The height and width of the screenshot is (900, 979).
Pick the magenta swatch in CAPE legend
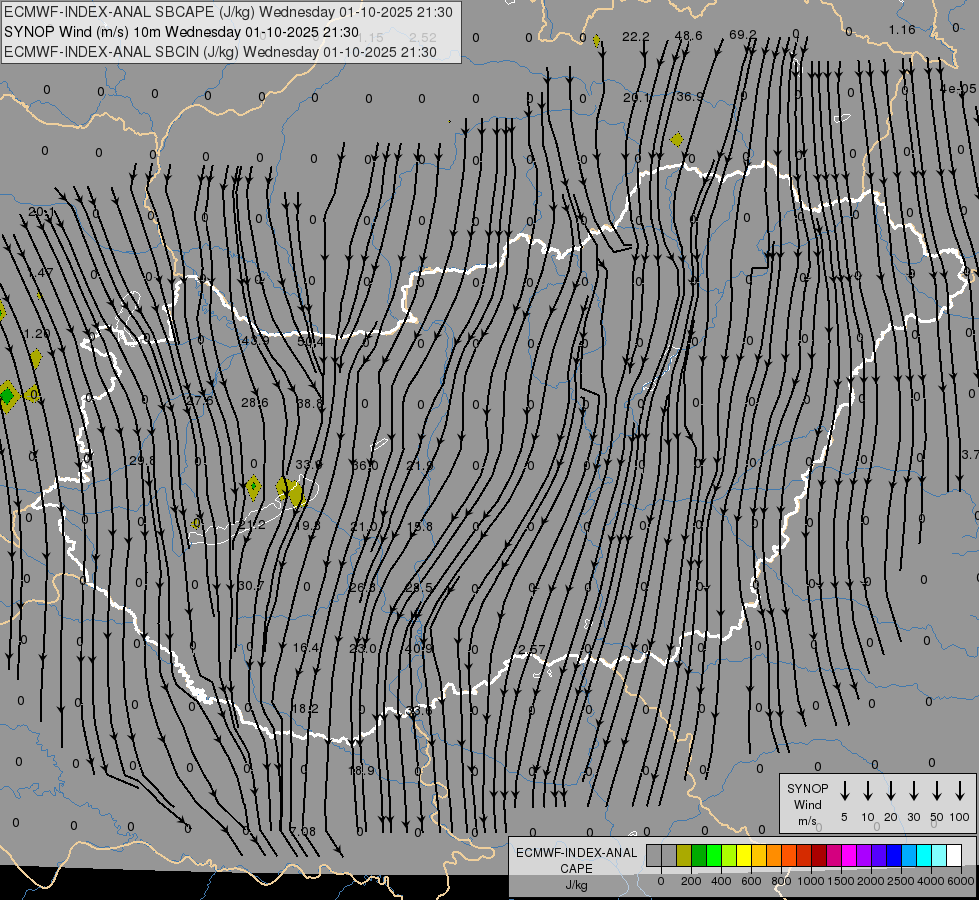[849, 855]
